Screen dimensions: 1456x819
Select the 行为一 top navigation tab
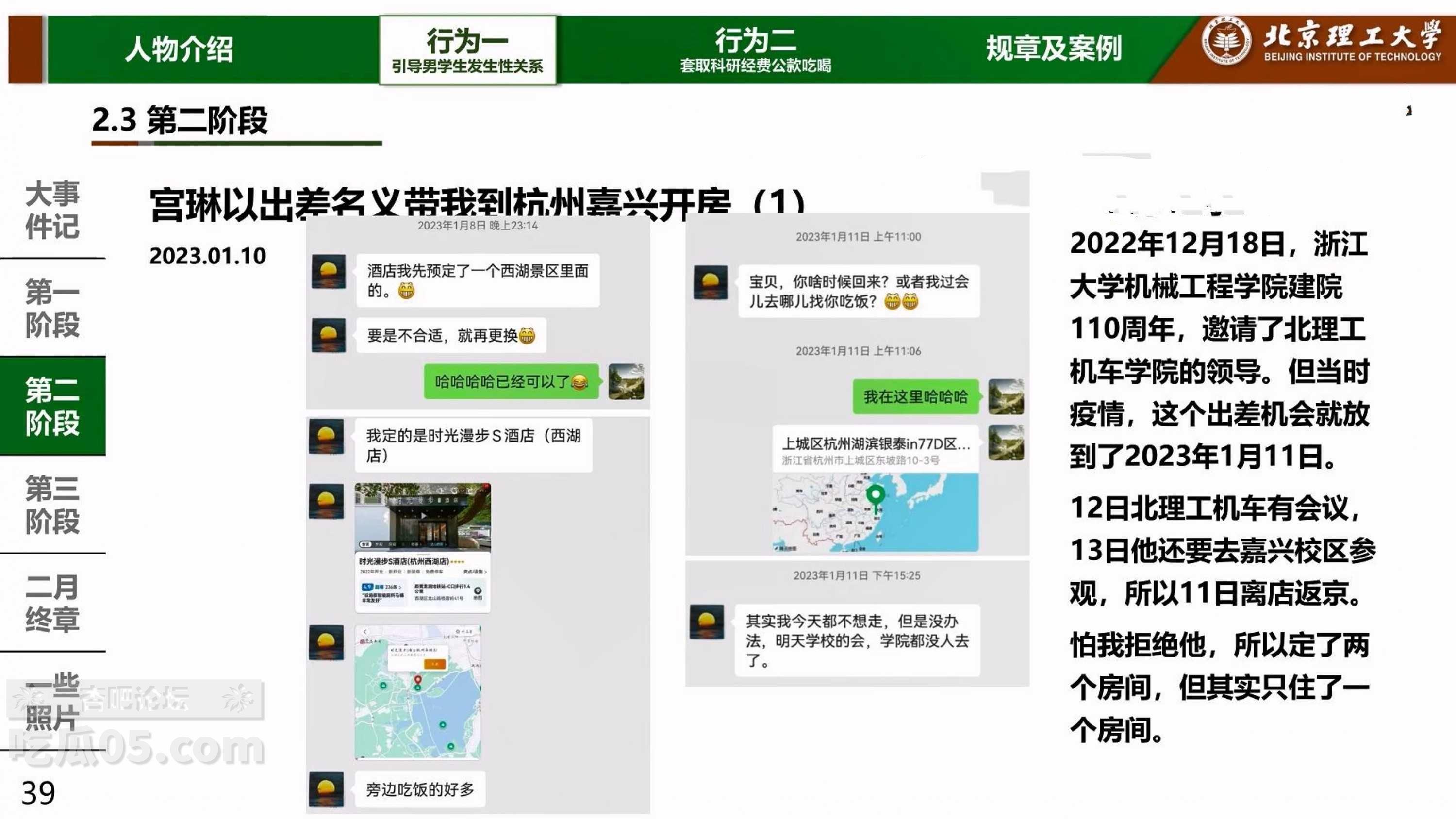(x=467, y=50)
